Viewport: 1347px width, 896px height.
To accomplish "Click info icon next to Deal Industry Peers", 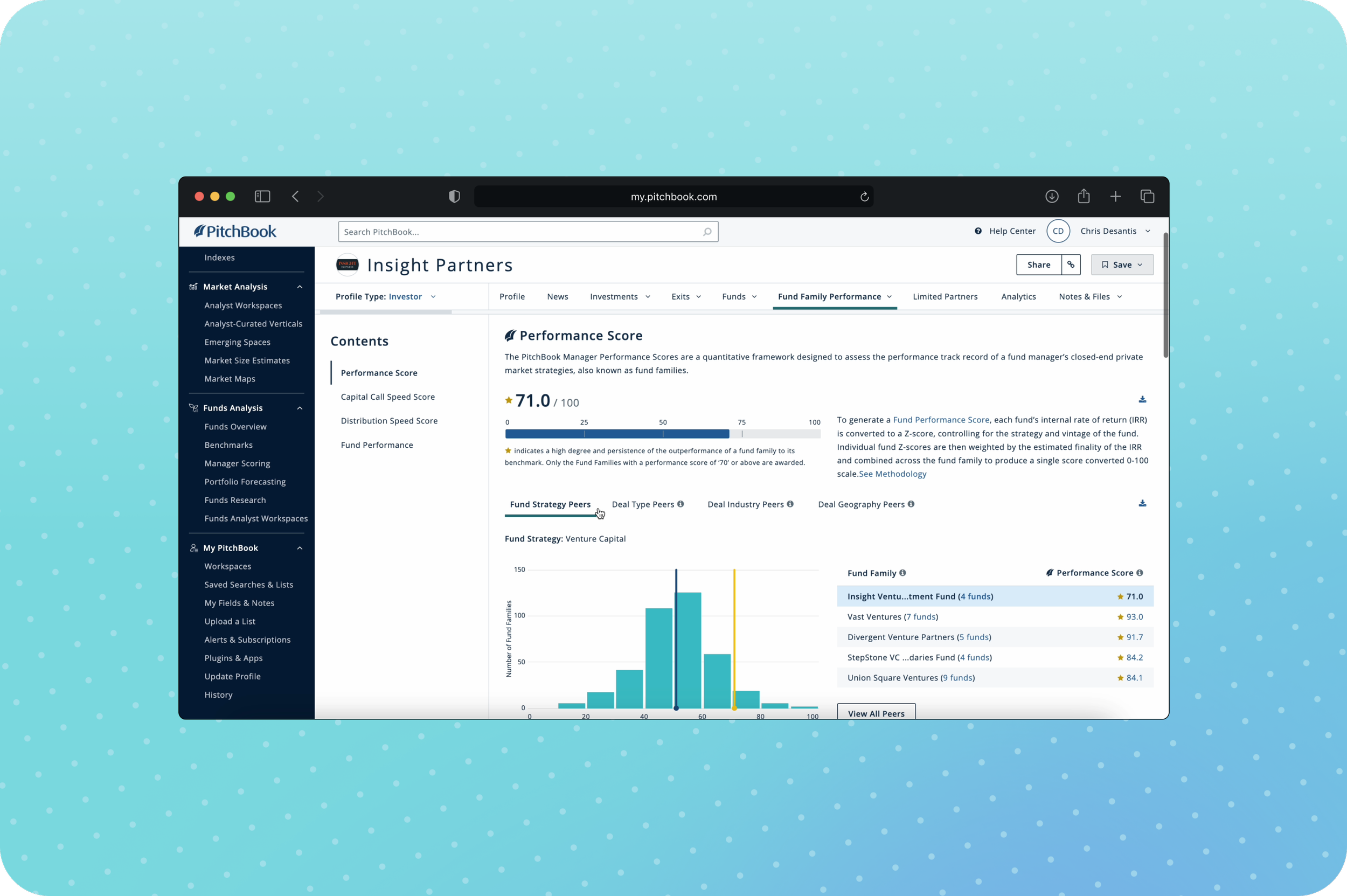I will coord(790,504).
